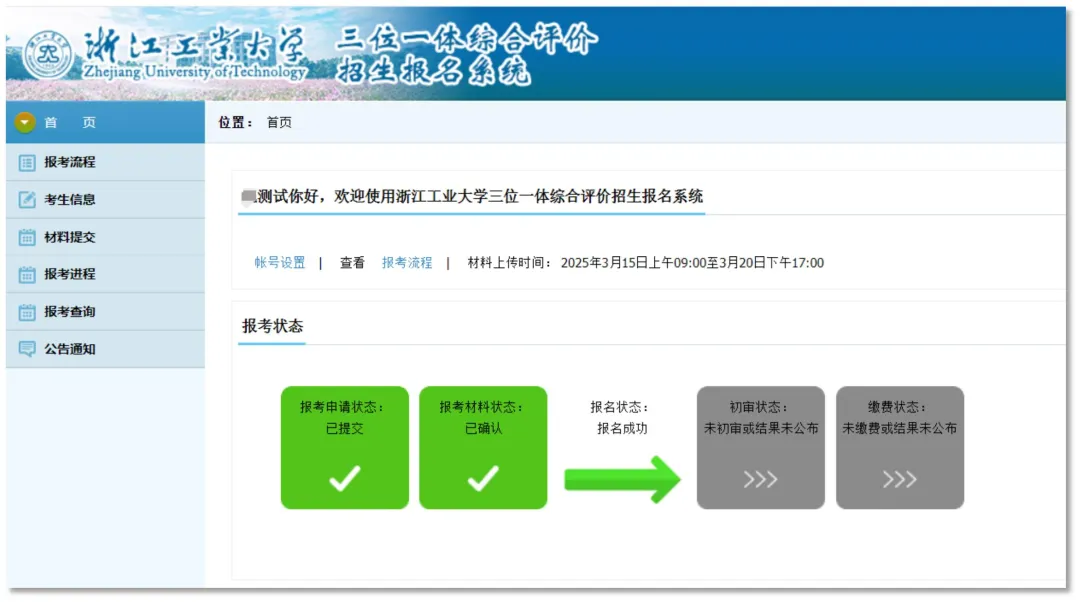Screen dimensions: 1080x602
Task: Click the 已提交 status text
Action: click(x=344, y=428)
